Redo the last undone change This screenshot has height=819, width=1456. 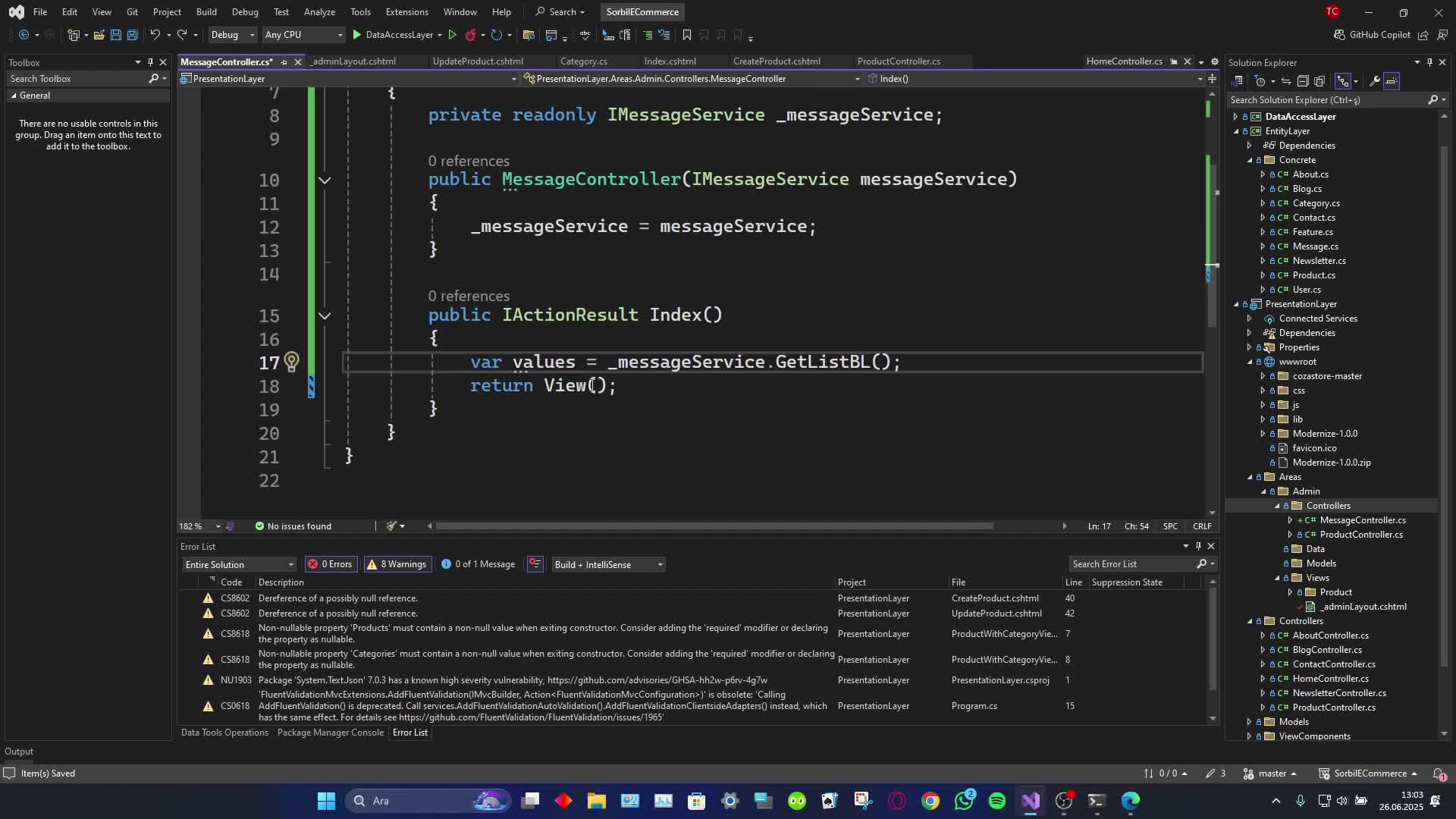(182, 35)
